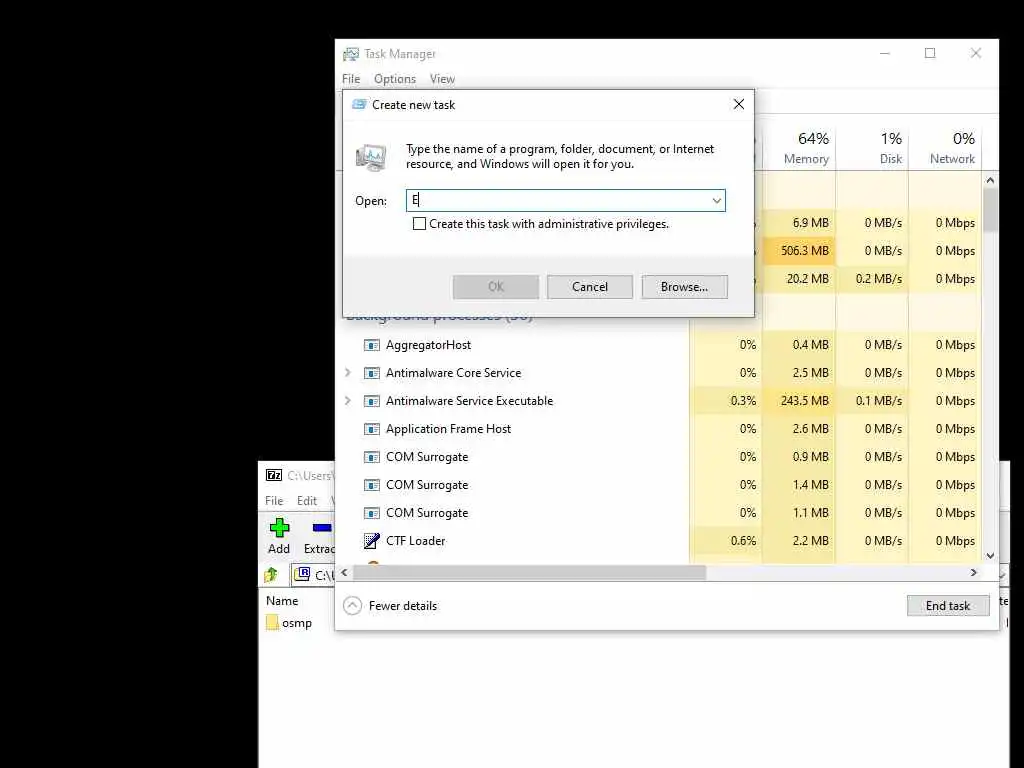Open the Task Manager View menu
1024x768 pixels.
click(442, 79)
